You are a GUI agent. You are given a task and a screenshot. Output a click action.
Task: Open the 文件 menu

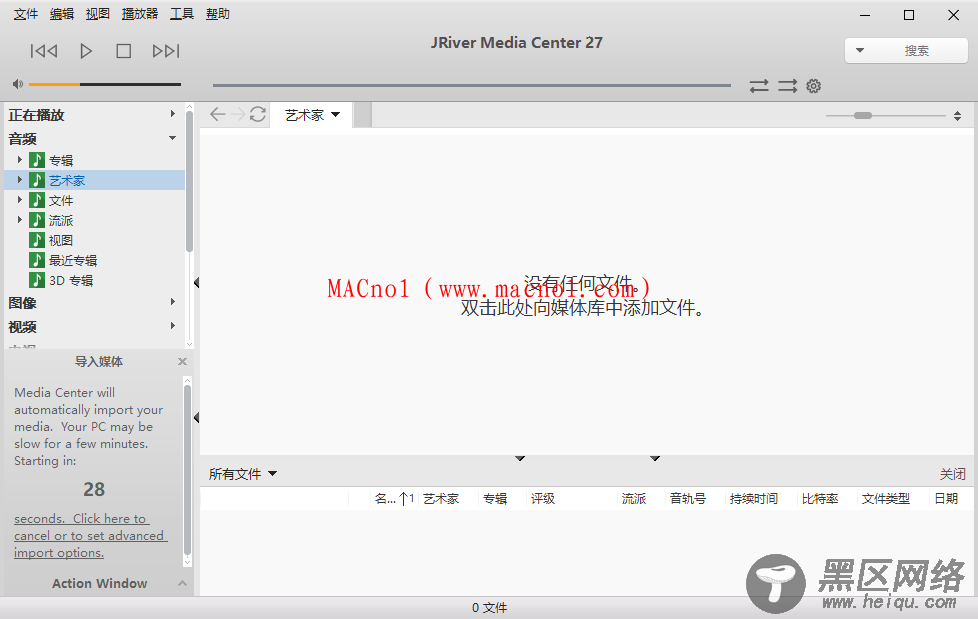(x=26, y=14)
